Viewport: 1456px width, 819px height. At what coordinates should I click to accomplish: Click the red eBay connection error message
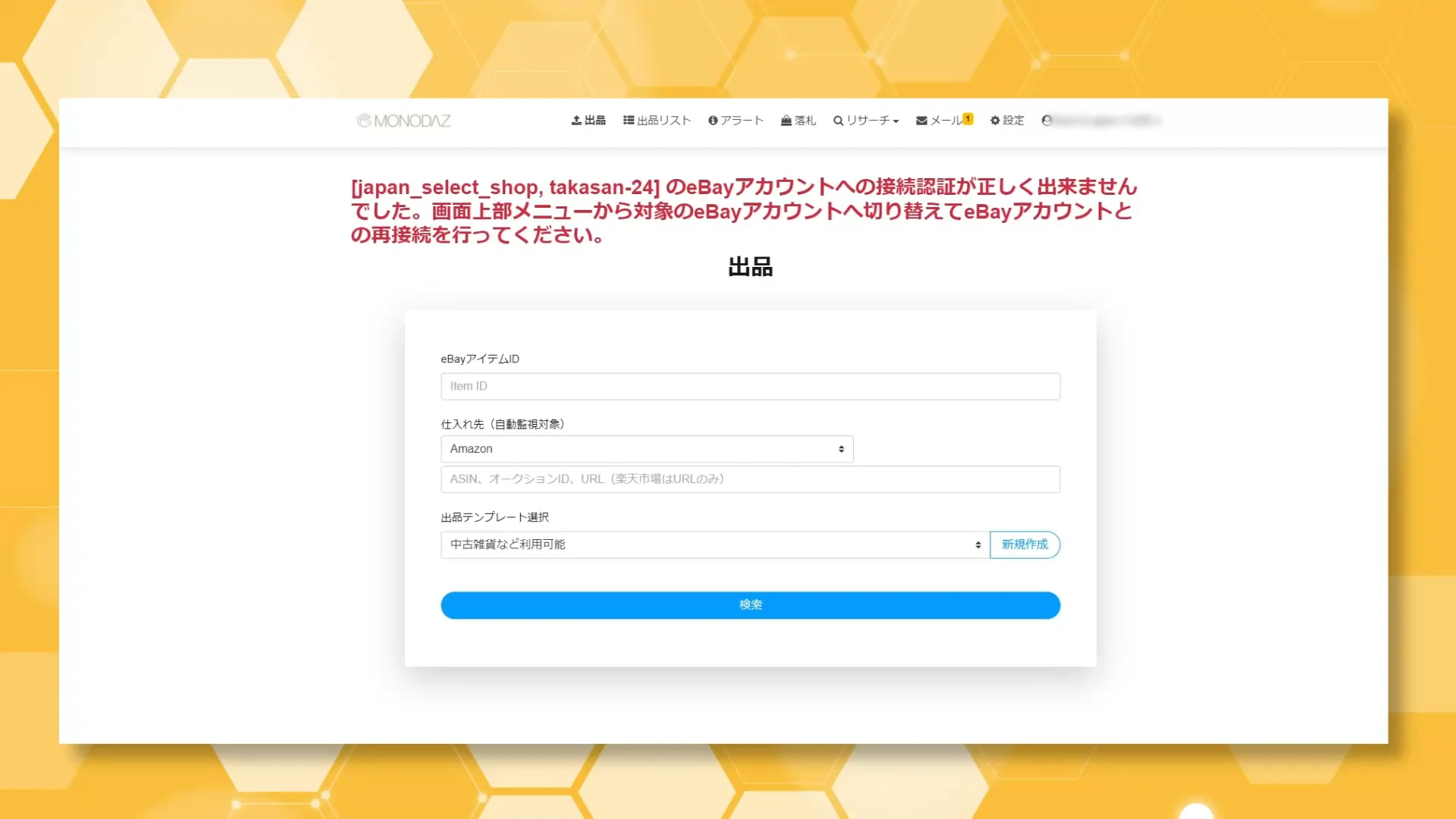tap(743, 211)
